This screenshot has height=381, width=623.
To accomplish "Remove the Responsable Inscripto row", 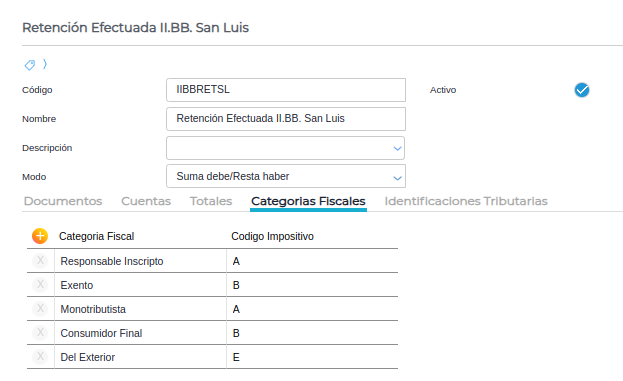I will pyautogui.click(x=40, y=261).
